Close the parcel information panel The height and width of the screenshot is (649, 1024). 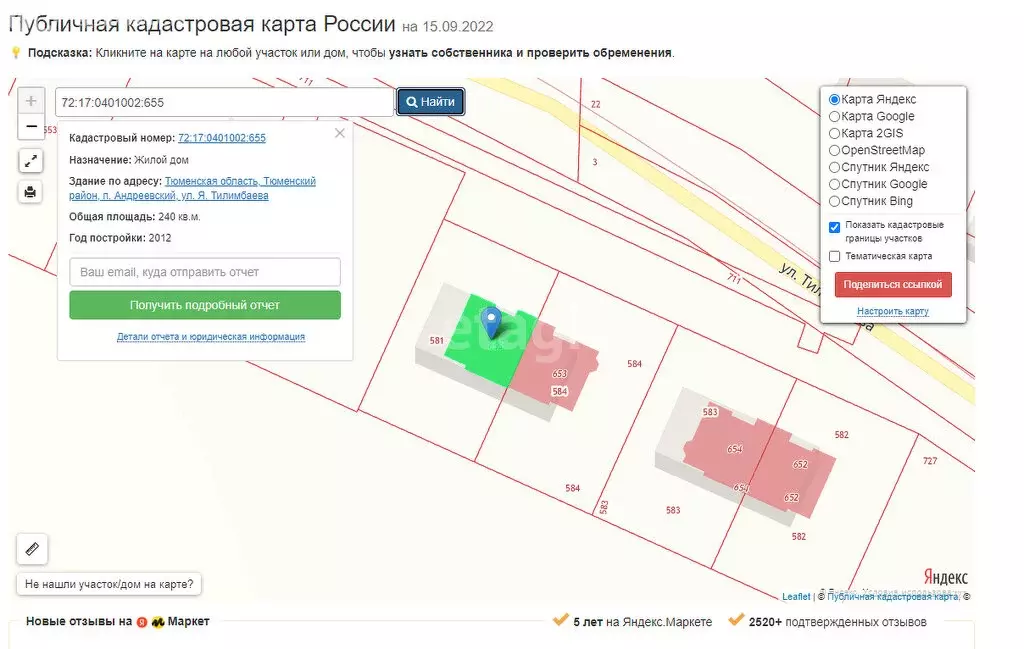[339, 132]
